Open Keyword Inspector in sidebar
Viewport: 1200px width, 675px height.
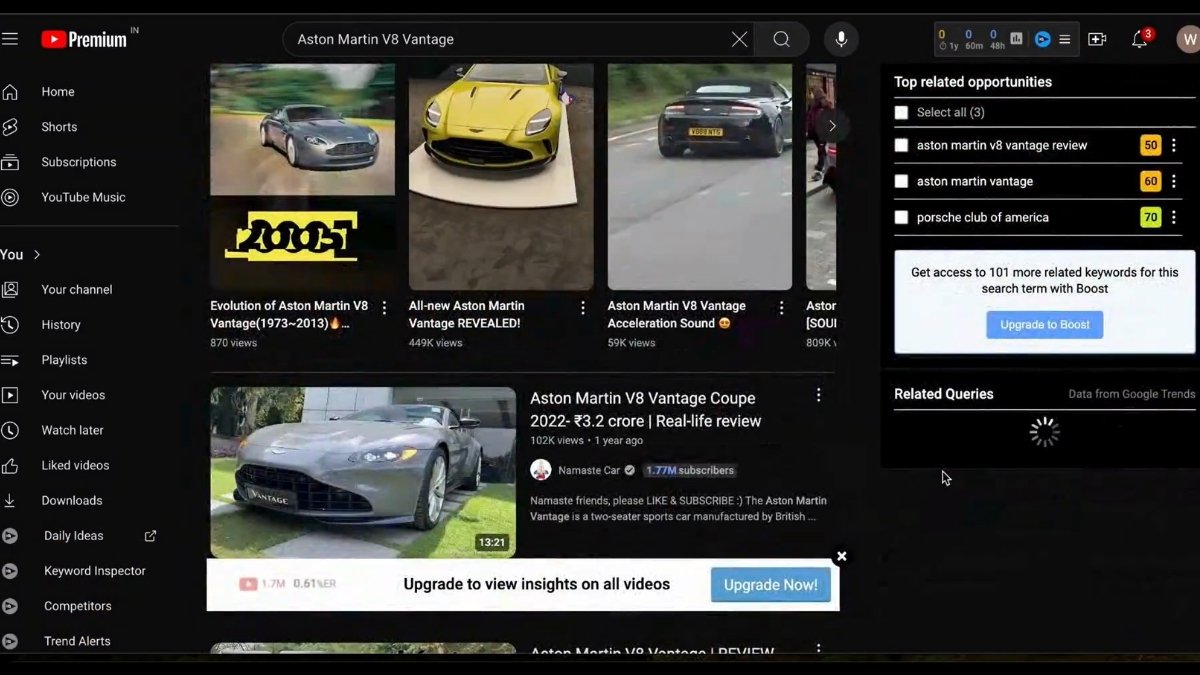(94, 571)
